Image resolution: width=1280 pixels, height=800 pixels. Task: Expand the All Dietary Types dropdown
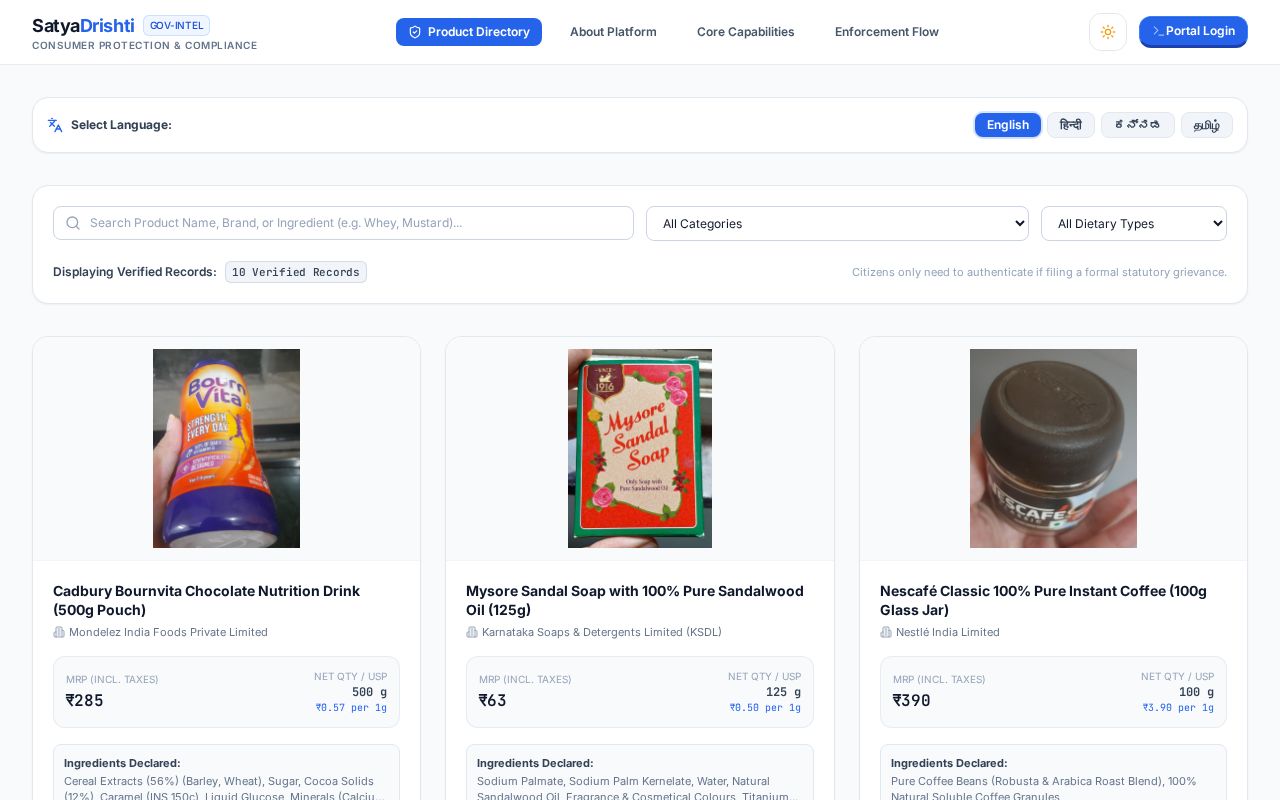pyautogui.click(x=1134, y=223)
